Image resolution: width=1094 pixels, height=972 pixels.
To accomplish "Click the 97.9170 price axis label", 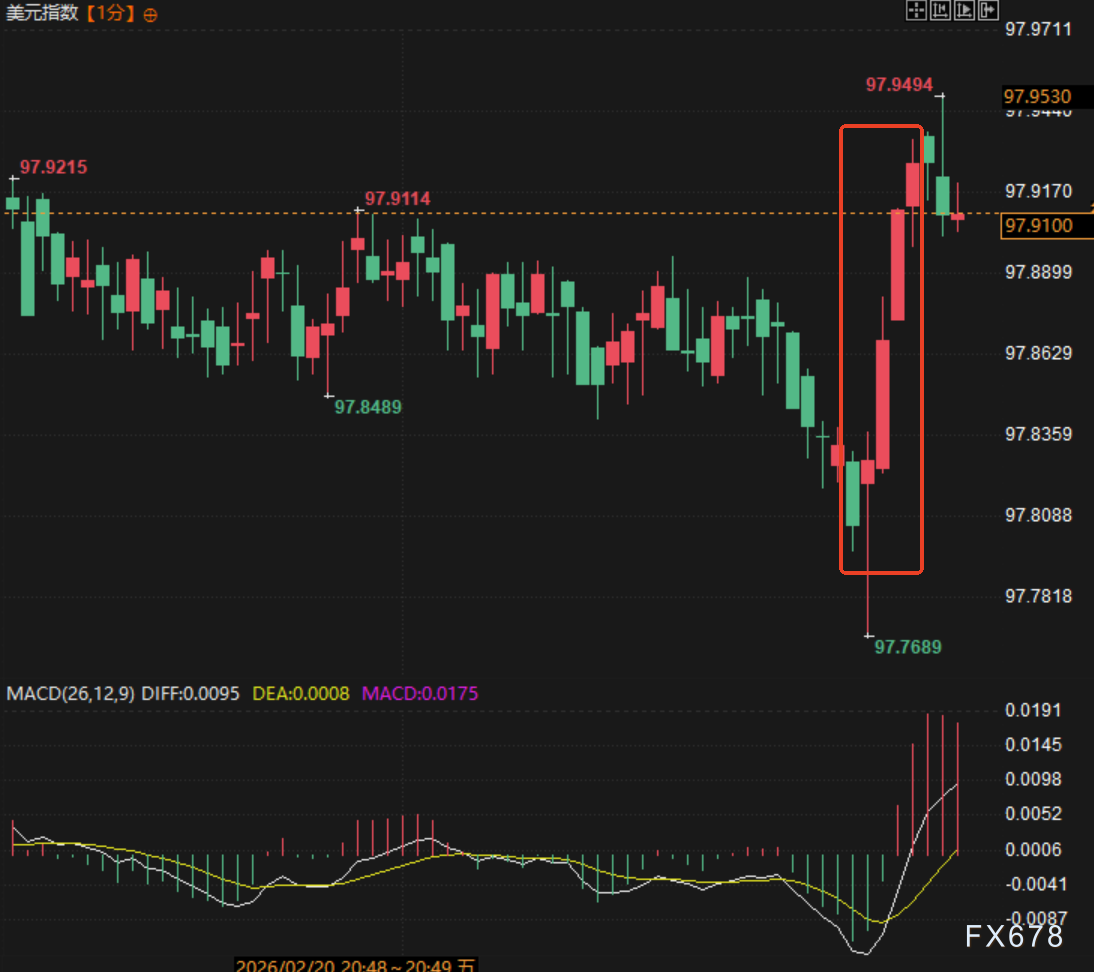I will pyautogui.click(x=1038, y=190).
